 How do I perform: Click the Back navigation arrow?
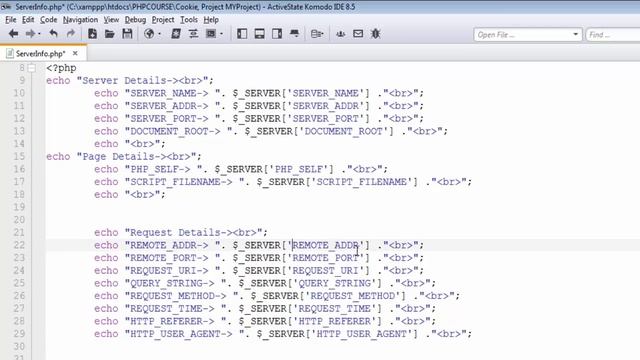[13, 34]
